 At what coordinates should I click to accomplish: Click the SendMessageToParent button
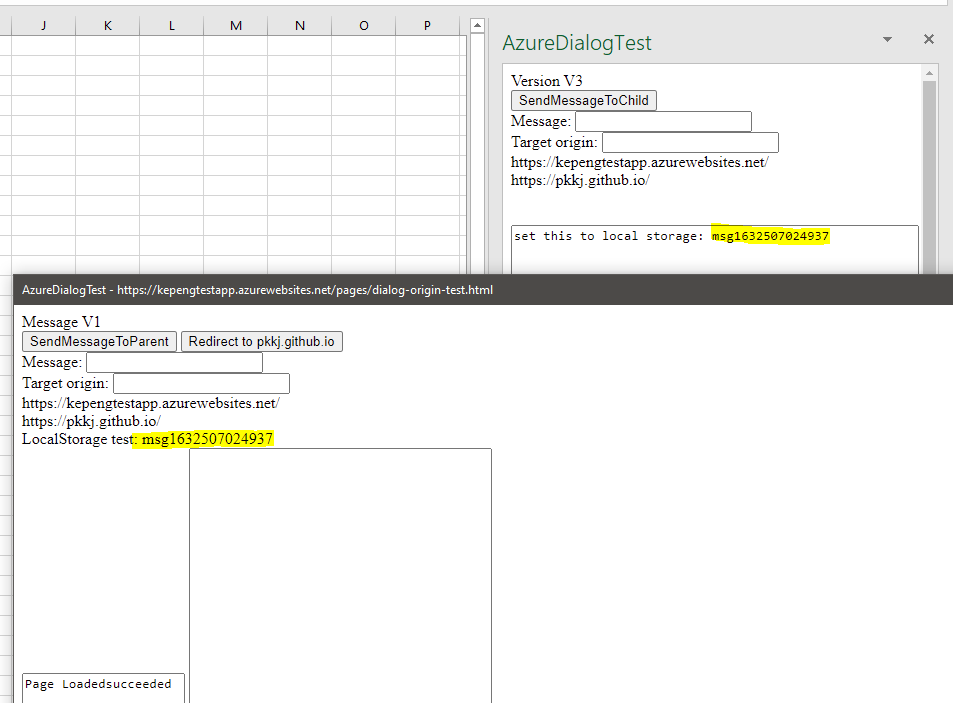pyautogui.click(x=98, y=341)
